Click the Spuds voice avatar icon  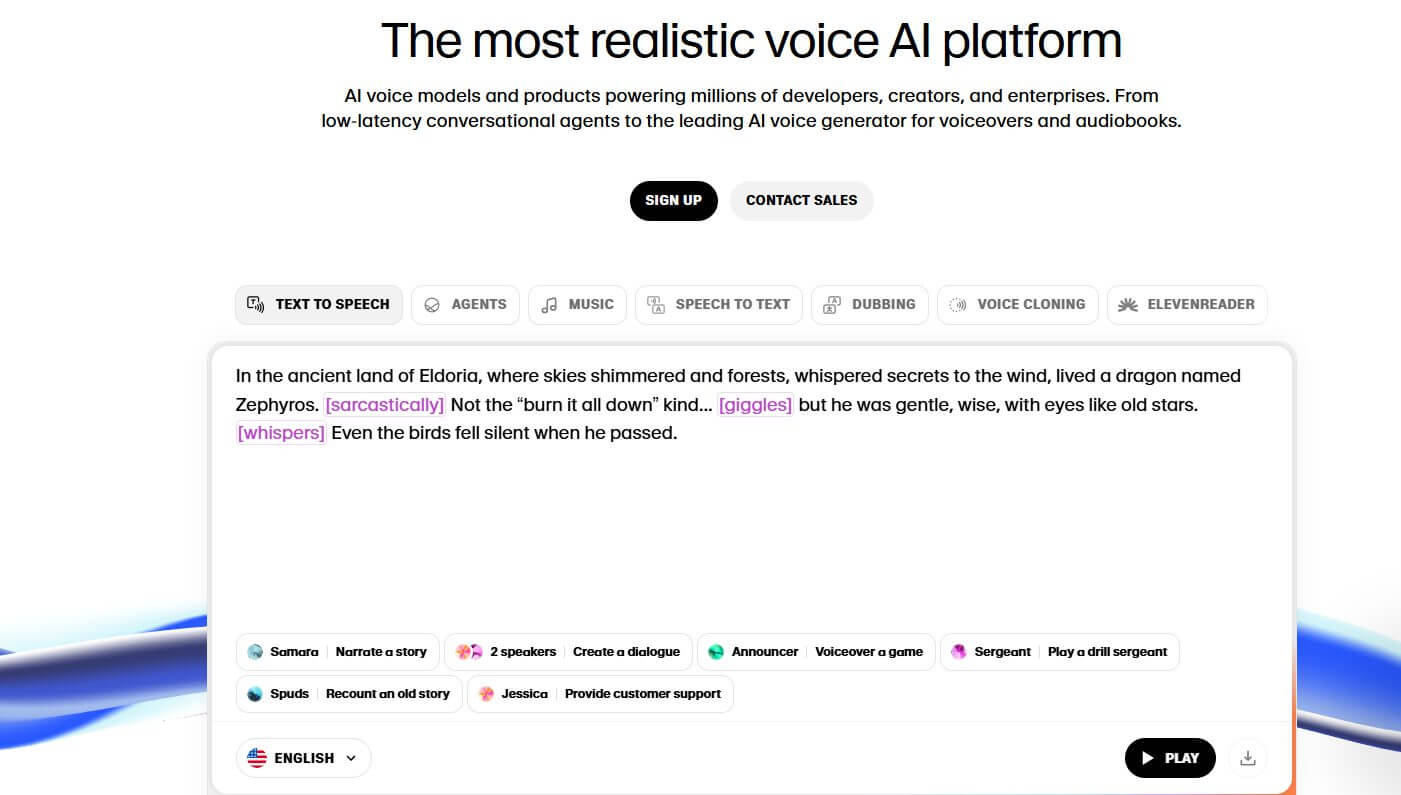click(255, 694)
